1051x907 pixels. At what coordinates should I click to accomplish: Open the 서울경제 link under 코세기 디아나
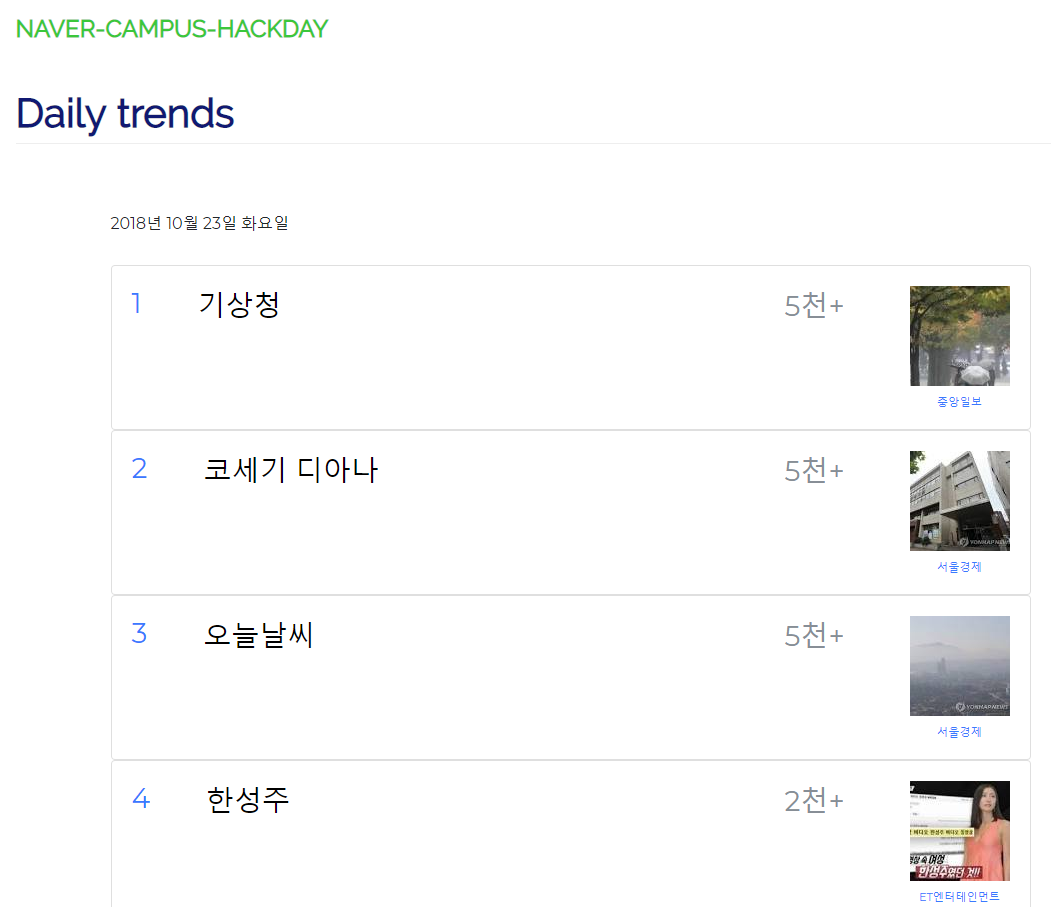(959, 566)
